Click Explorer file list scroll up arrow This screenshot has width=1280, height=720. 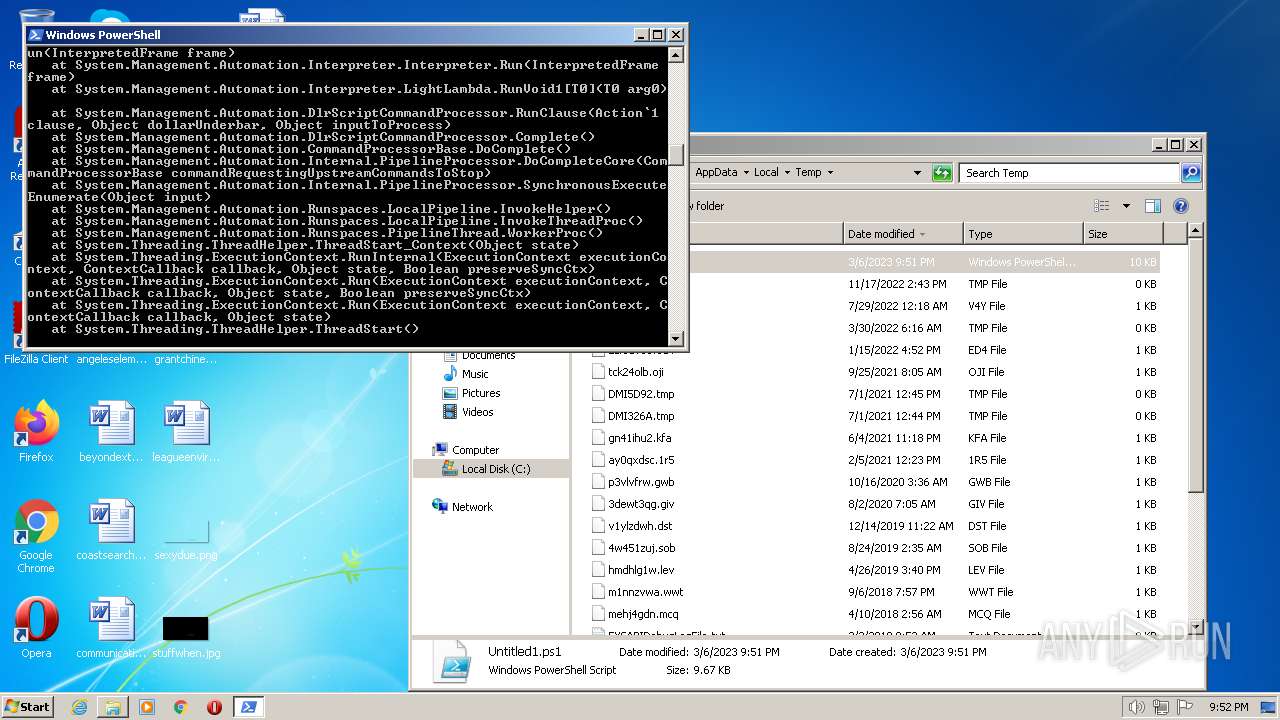(x=1196, y=232)
